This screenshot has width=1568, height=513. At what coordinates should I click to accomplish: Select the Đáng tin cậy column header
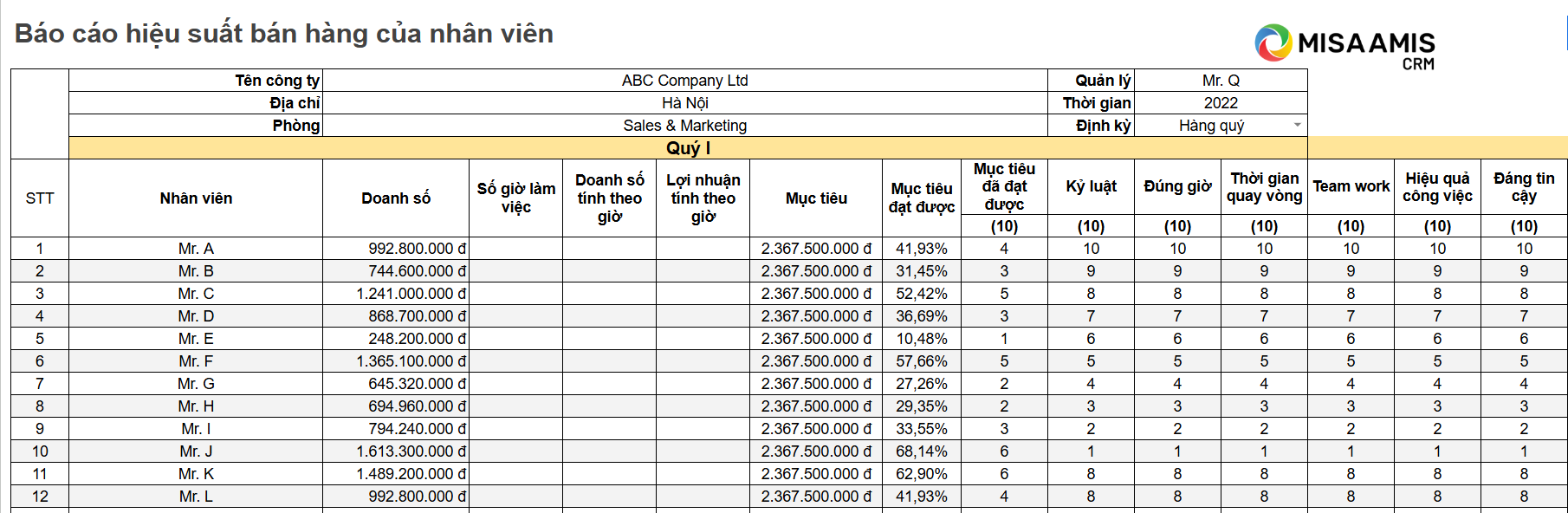pos(1524,186)
